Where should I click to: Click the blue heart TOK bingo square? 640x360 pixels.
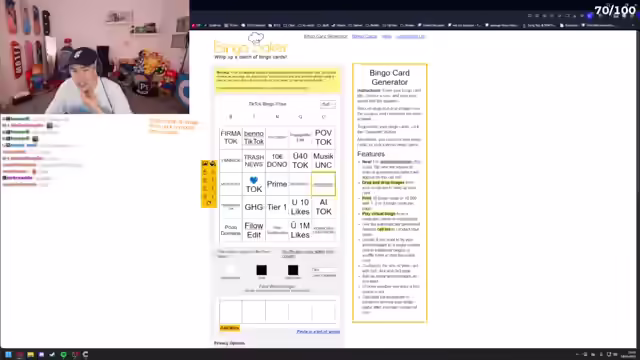pyautogui.click(x=254, y=184)
